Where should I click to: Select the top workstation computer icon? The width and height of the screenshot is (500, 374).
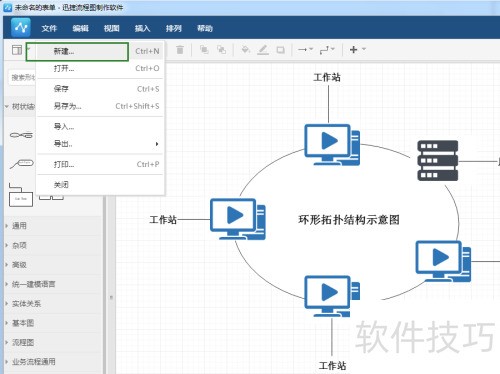(x=332, y=144)
